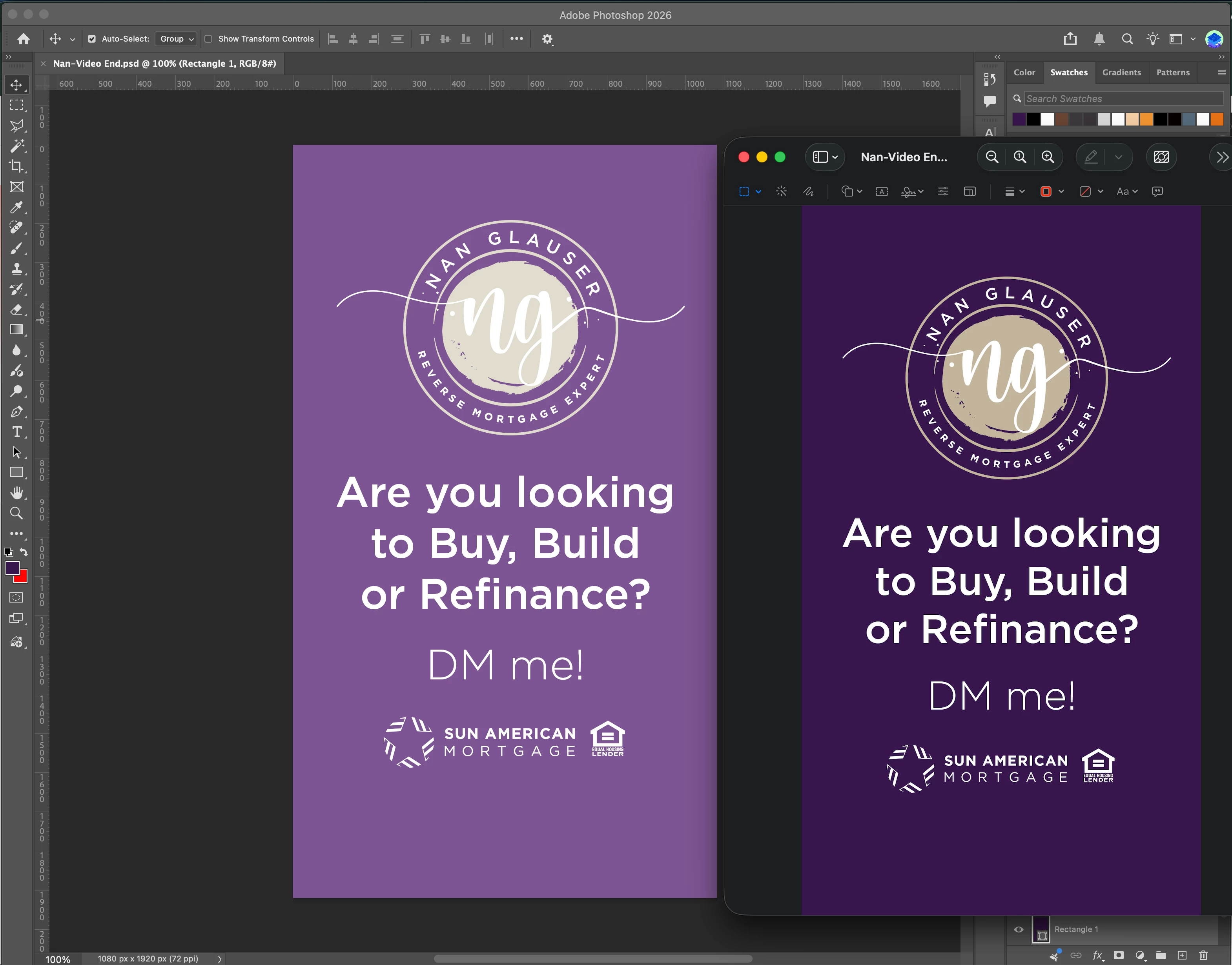Open Photoshop's Share icon

pos(1070,39)
